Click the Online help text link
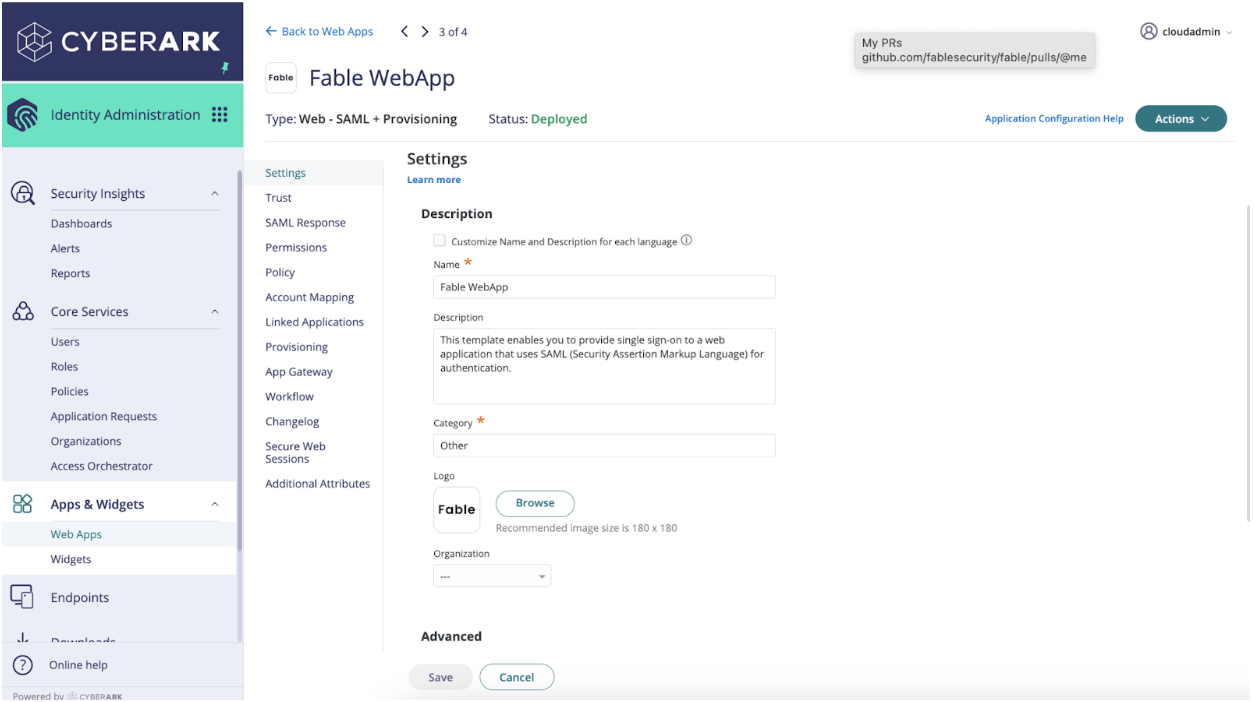1254x702 pixels. [78, 665]
